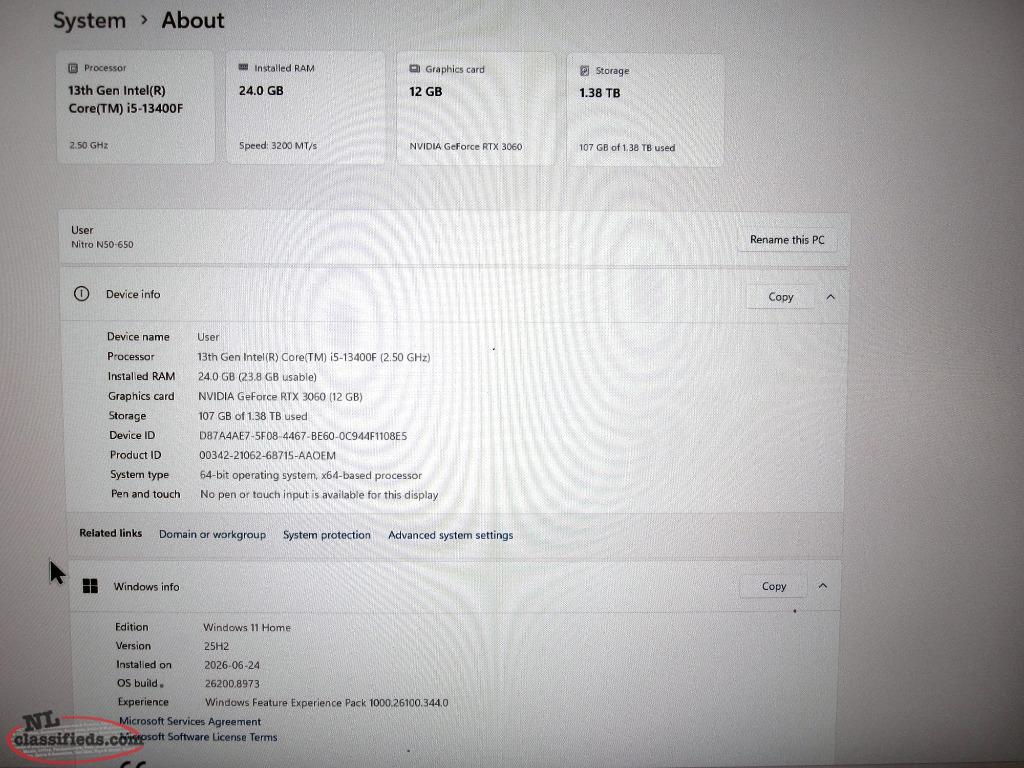The width and height of the screenshot is (1024, 768).
Task: Click Rename this PC button
Action: coord(787,240)
